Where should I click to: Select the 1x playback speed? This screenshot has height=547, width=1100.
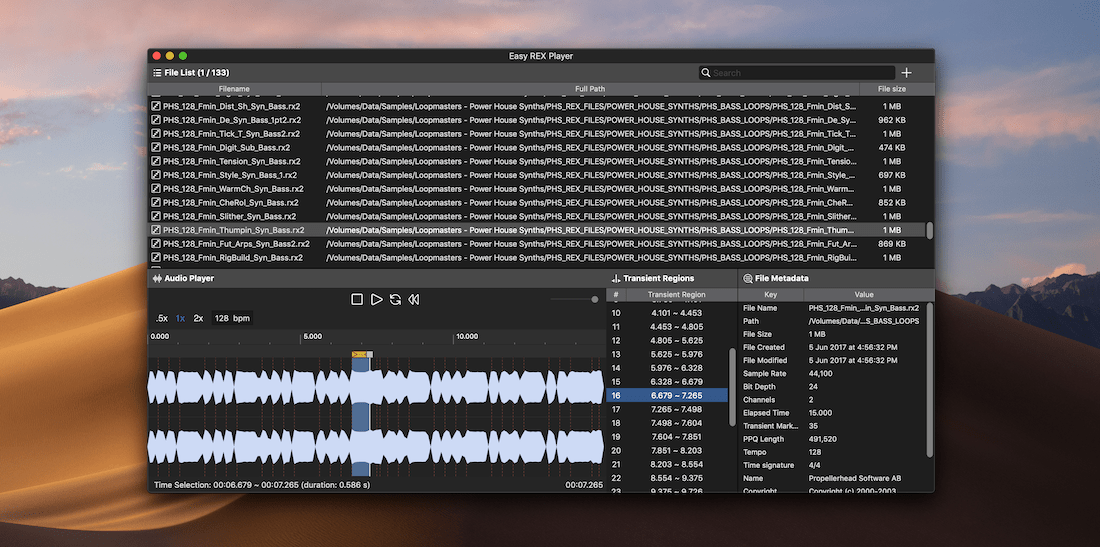(180, 318)
